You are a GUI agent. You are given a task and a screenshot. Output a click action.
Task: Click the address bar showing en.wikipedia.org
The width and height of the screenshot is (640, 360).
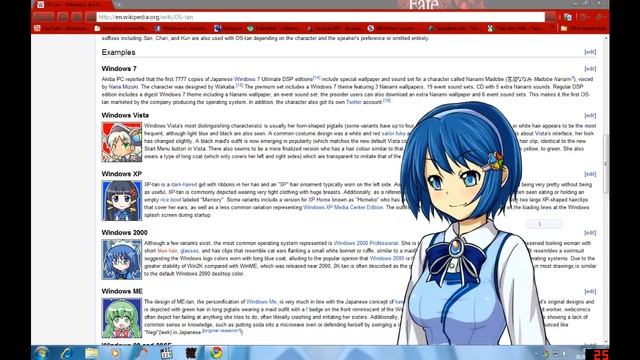tap(320, 17)
